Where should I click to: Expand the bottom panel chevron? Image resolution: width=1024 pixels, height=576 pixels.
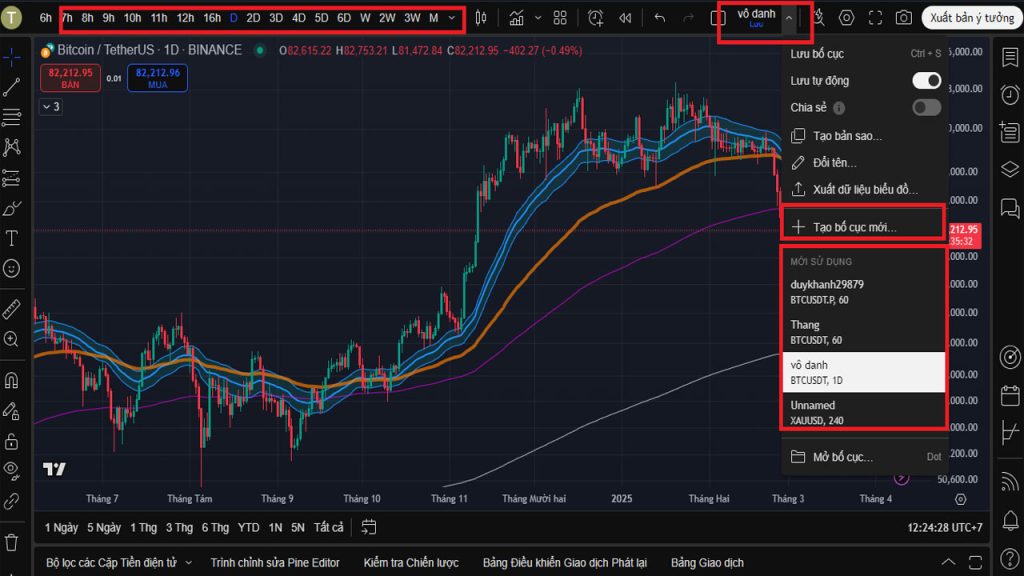pos(948,562)
